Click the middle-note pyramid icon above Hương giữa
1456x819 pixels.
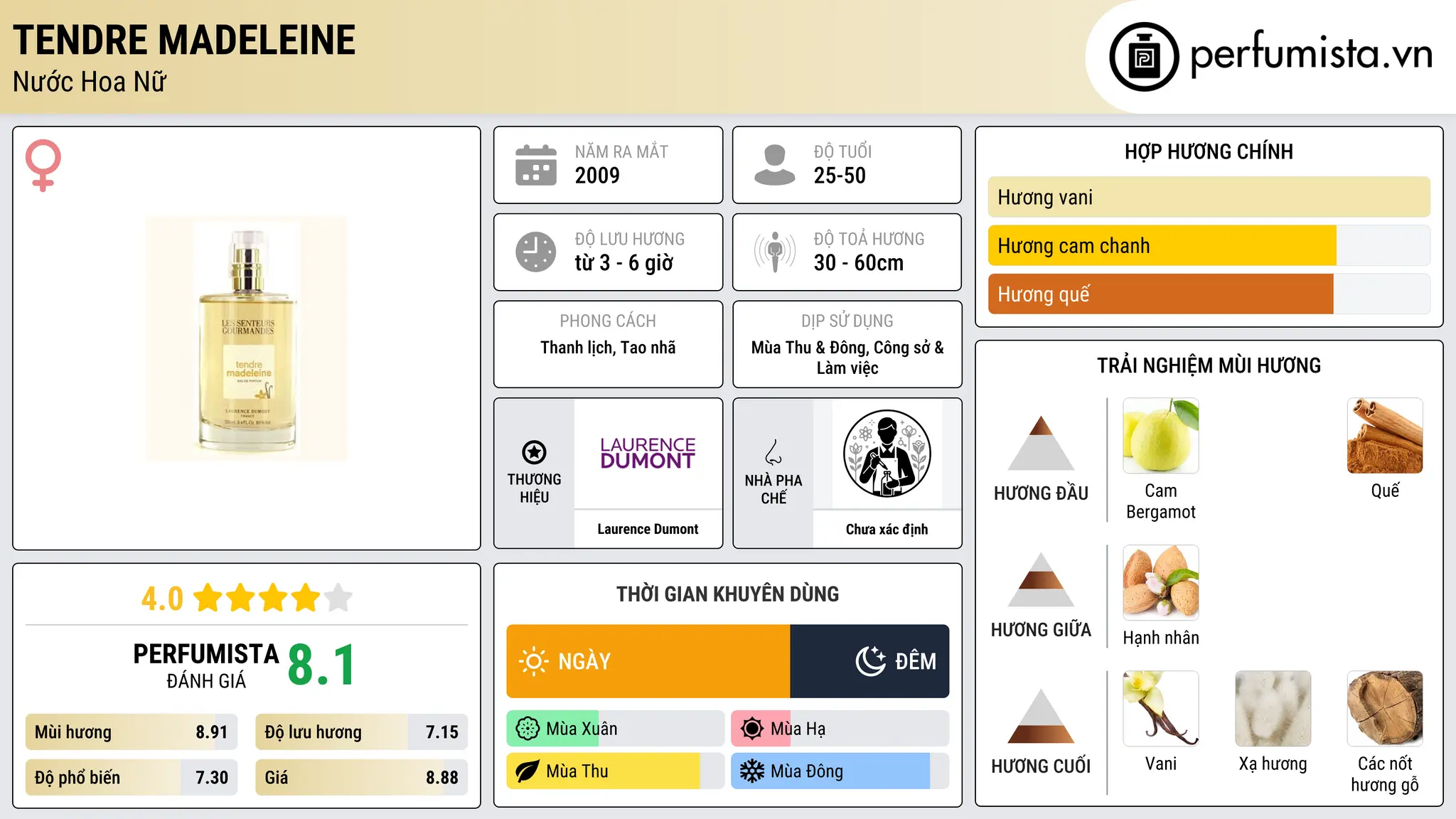[1041, 579]
